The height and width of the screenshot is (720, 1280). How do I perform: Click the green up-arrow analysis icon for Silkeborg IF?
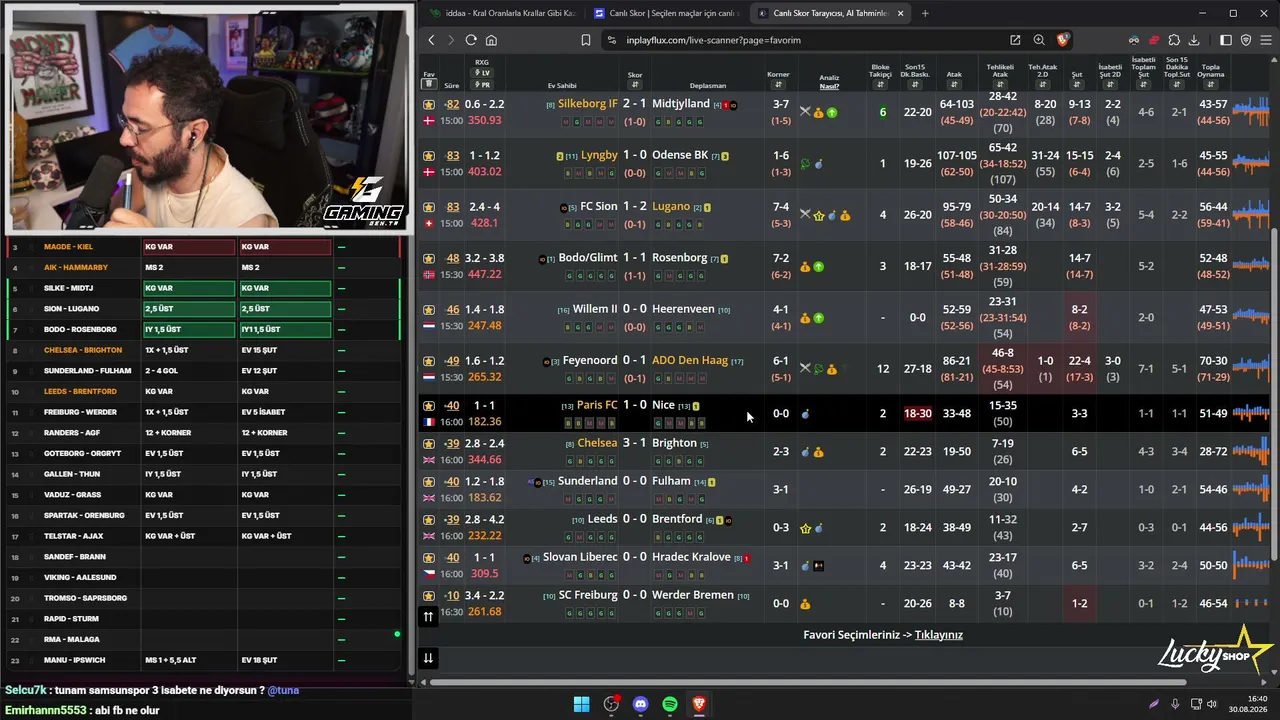tap(832, 113)
